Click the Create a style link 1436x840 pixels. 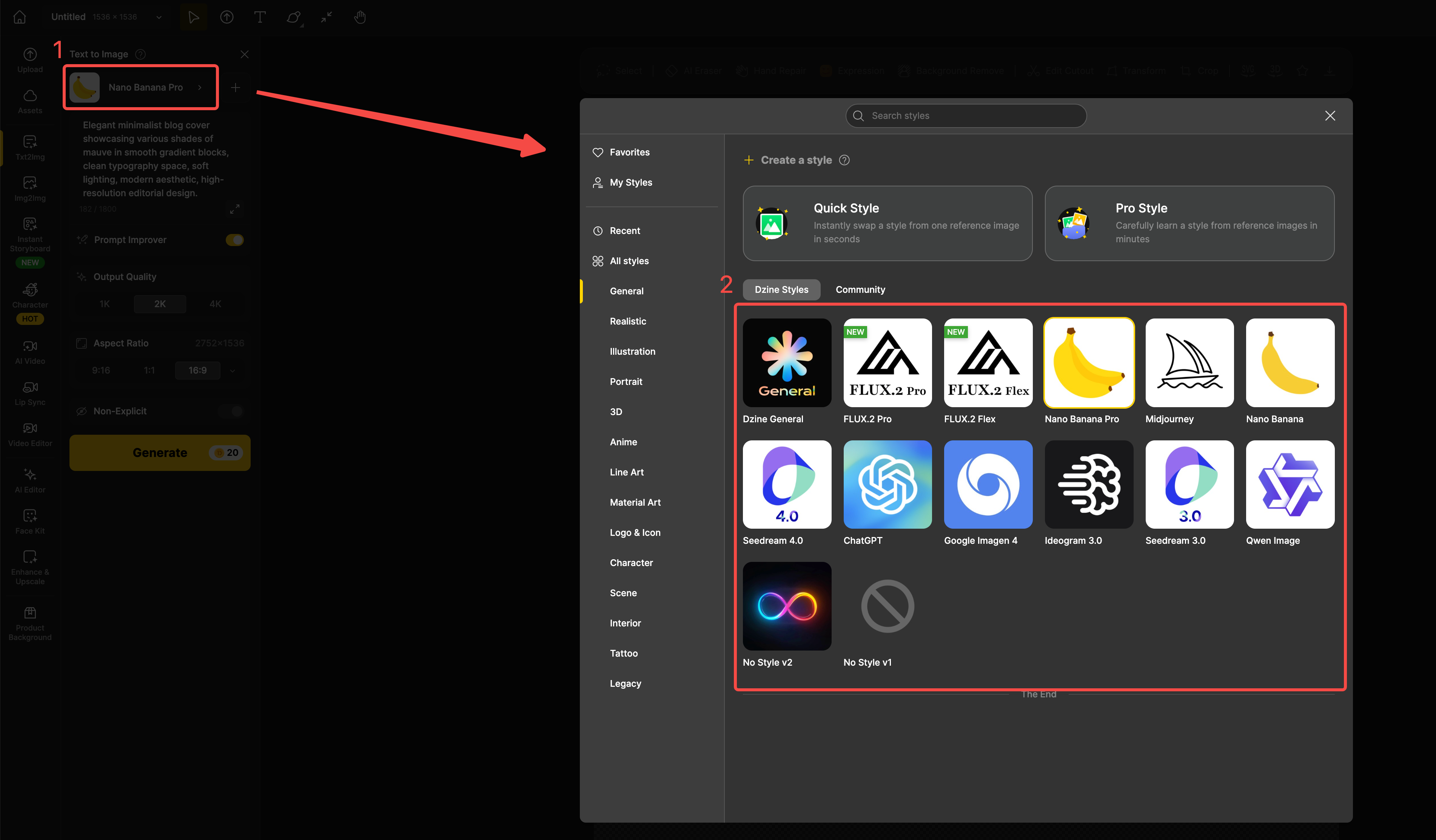pyautogui.click(x=795, y=160)
